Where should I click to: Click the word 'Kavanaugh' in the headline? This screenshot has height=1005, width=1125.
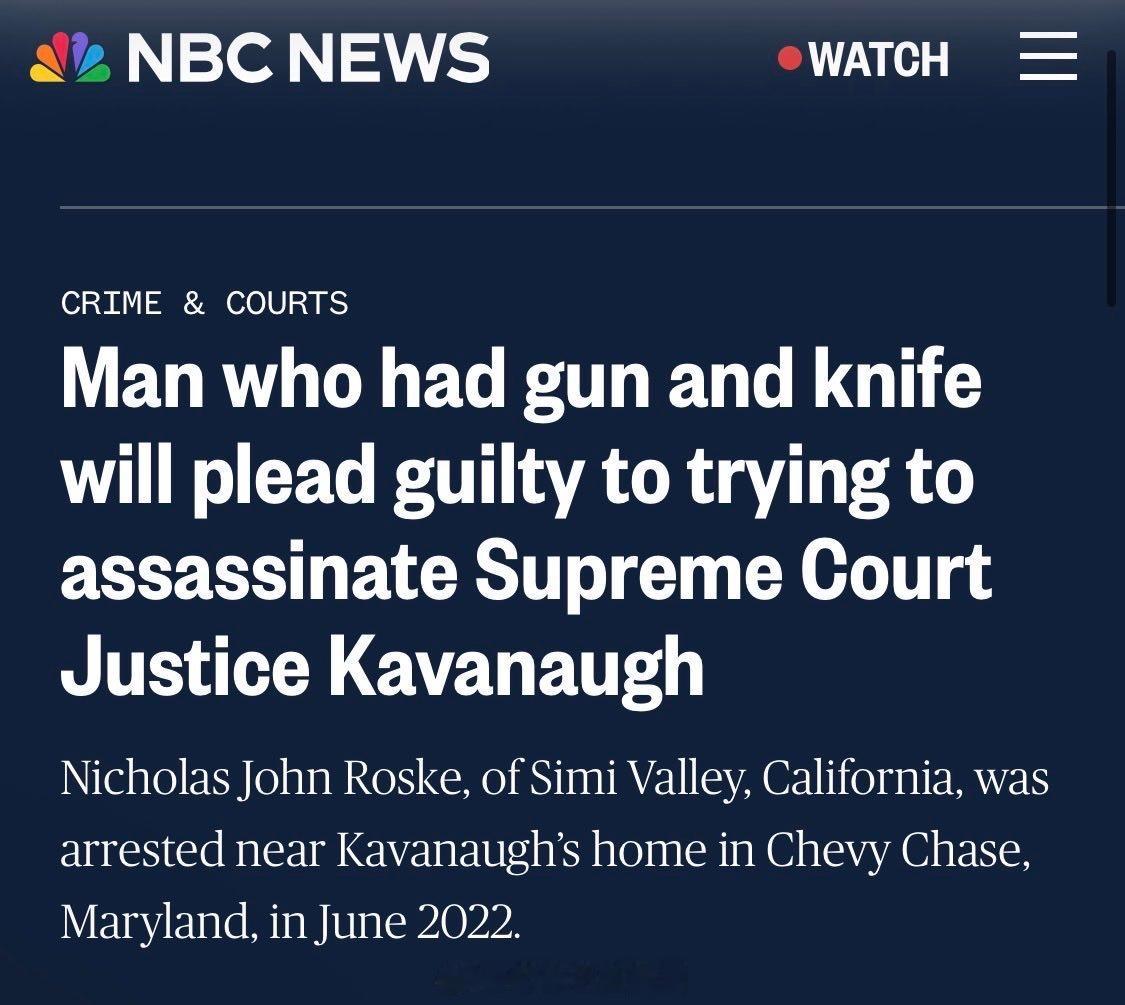click(x=516, y=666)
